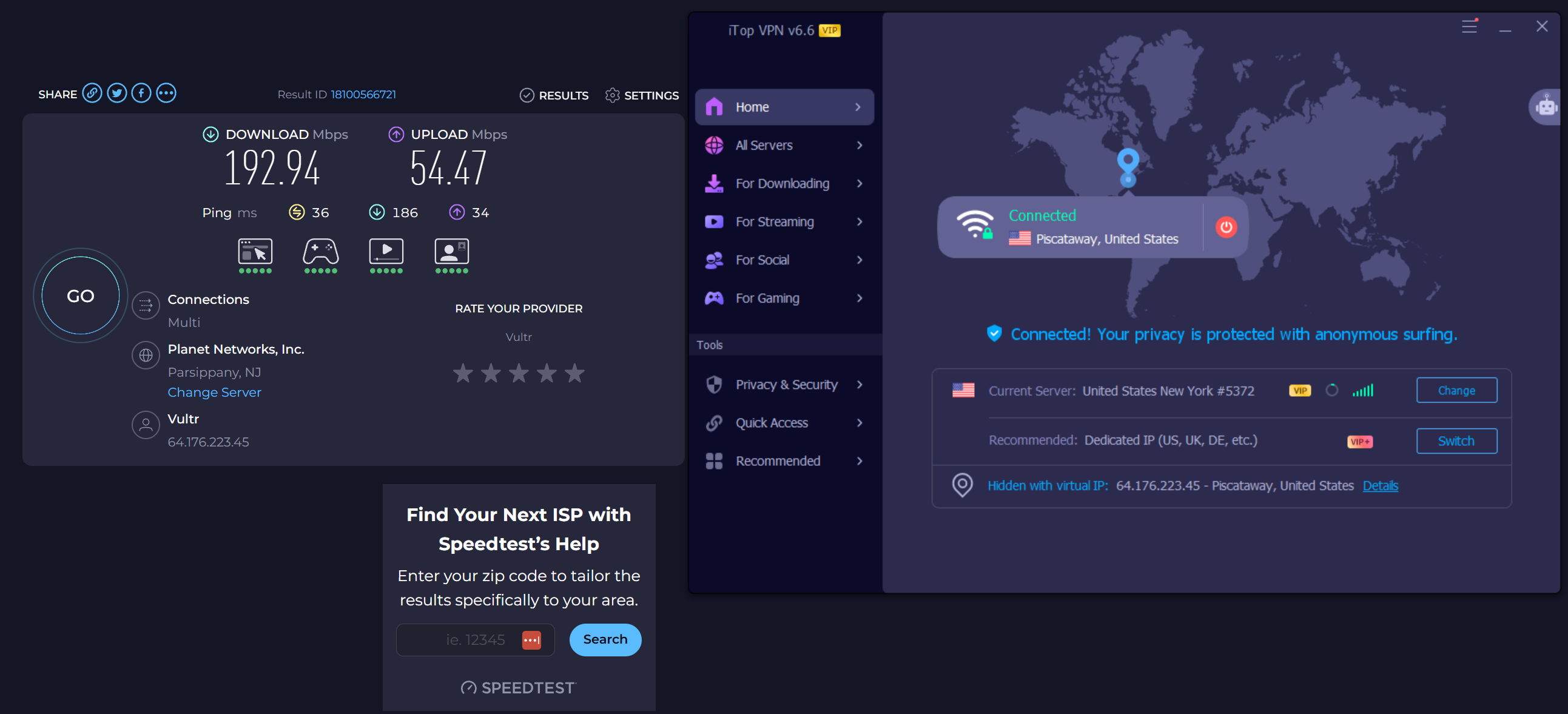Open Result ID 18100566721 link

(363, 95)
